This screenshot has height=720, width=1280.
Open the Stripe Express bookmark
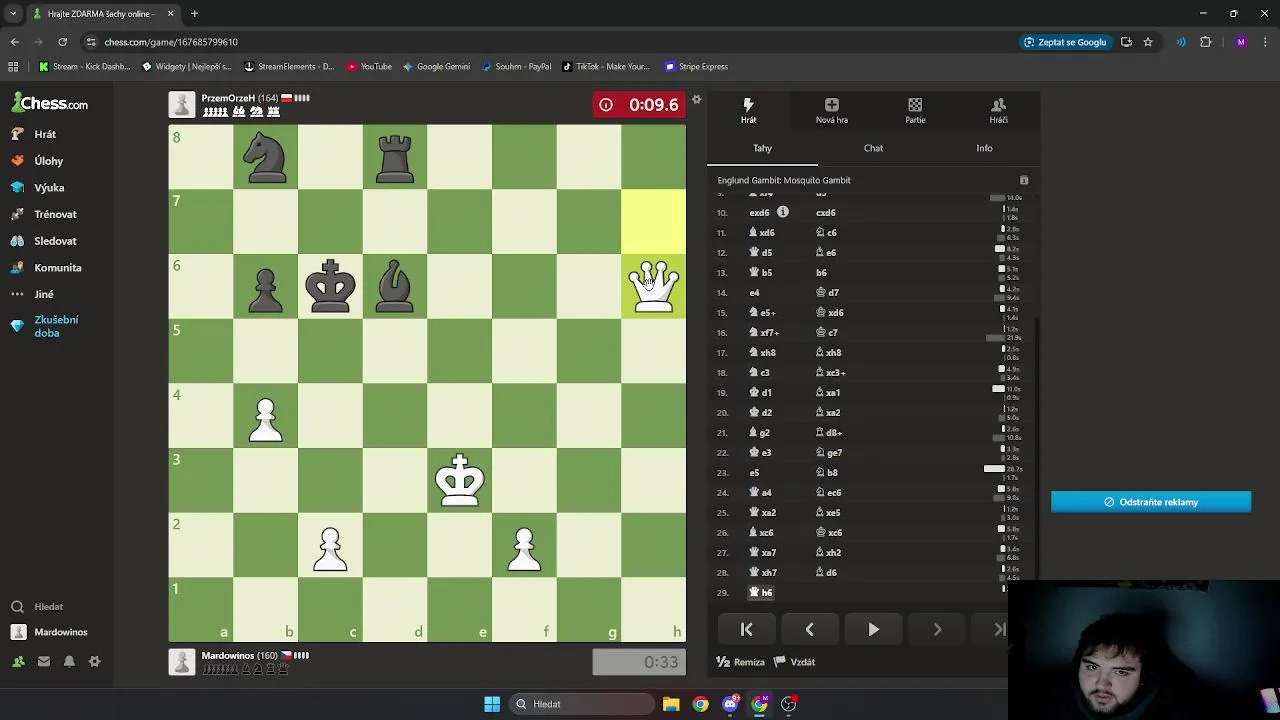point(697,67)
